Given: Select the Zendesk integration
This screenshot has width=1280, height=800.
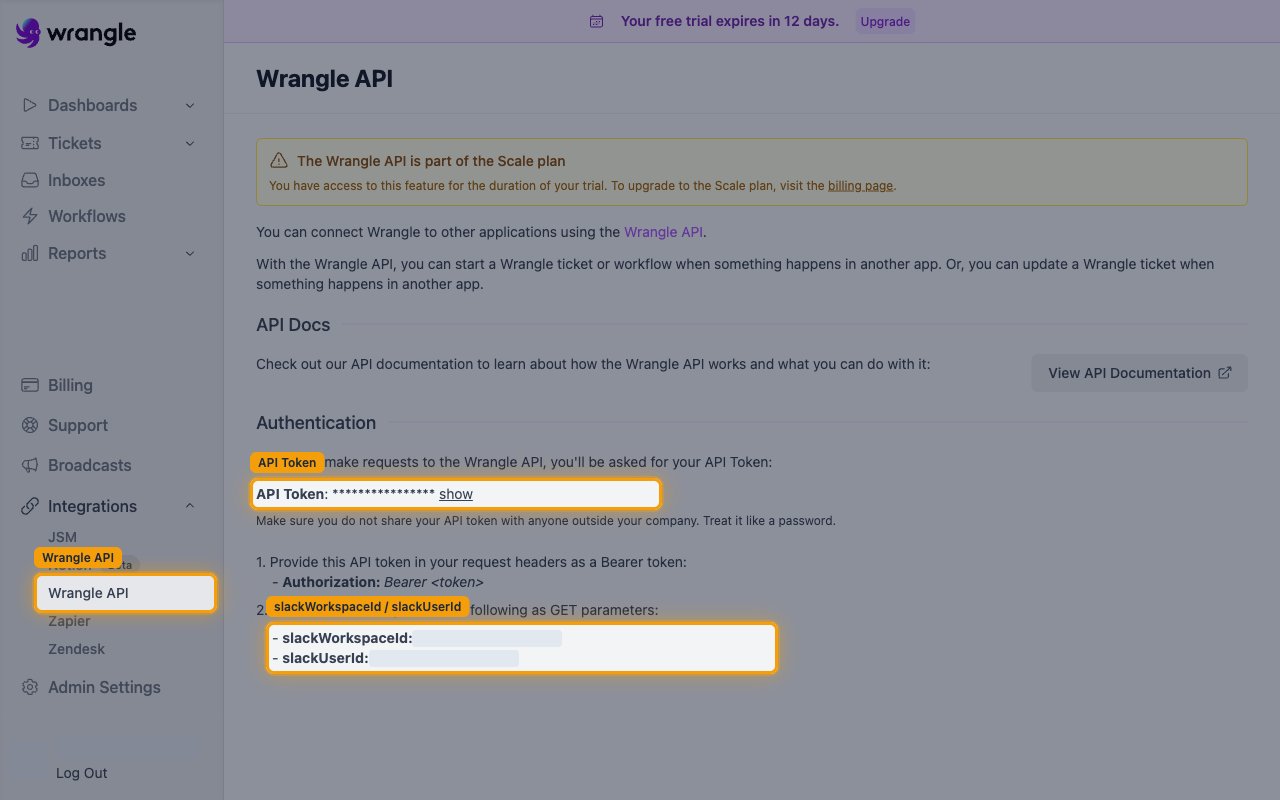Looking at the screenshot, I should tap(76, 649).
